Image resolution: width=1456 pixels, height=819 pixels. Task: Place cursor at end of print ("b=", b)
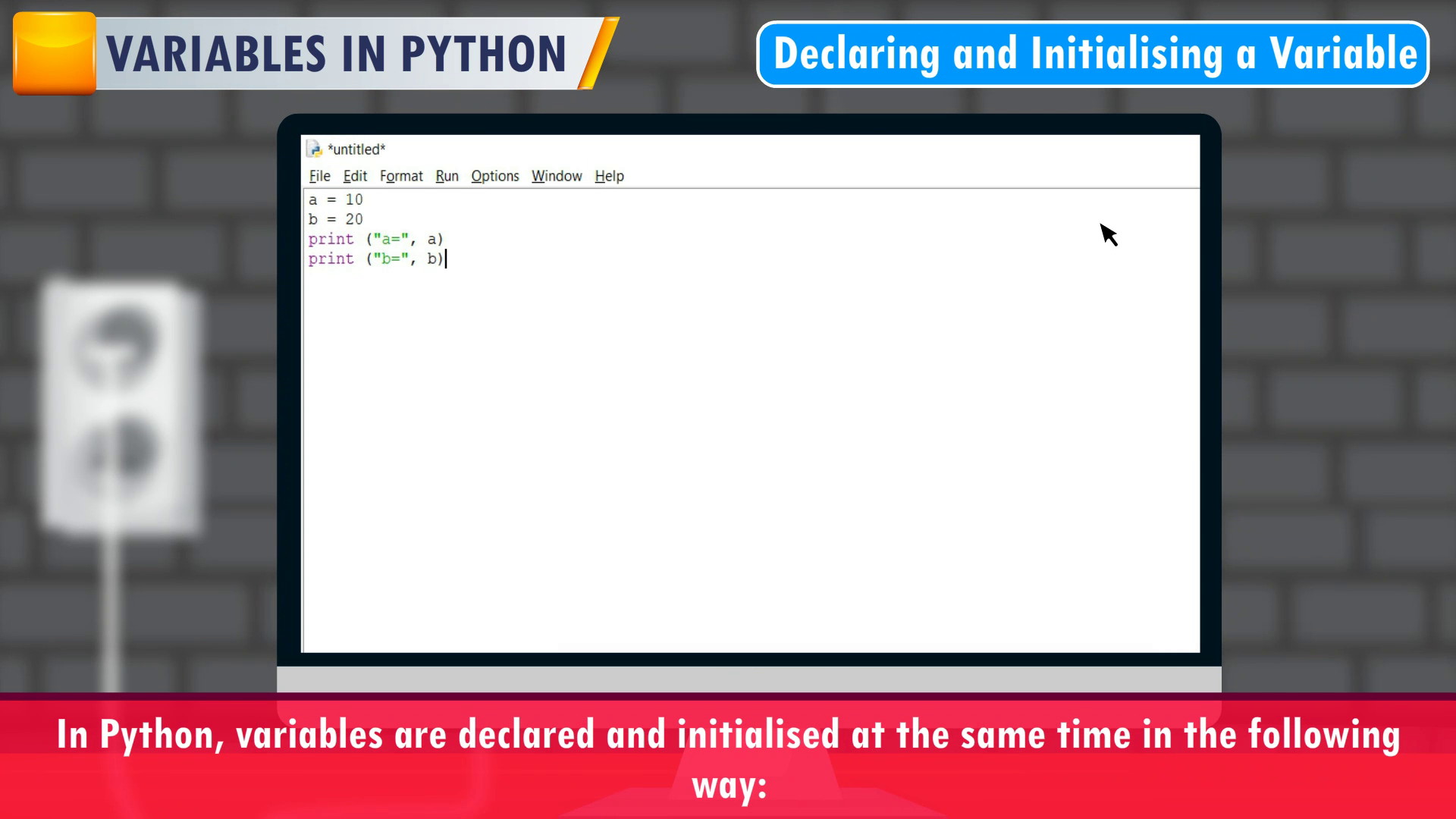(x=446, y=259)
